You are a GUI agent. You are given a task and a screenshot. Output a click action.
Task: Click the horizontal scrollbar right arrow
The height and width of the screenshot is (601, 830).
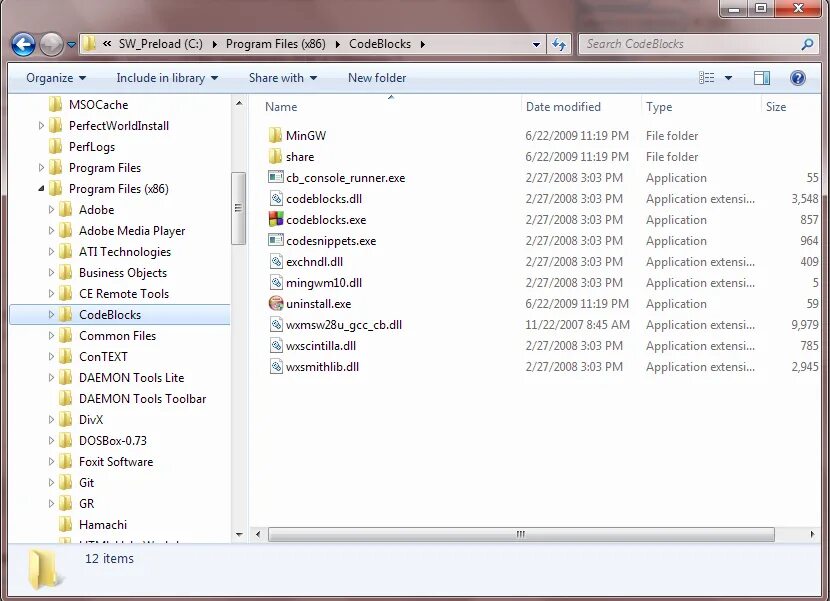click(x=812, y=534)
